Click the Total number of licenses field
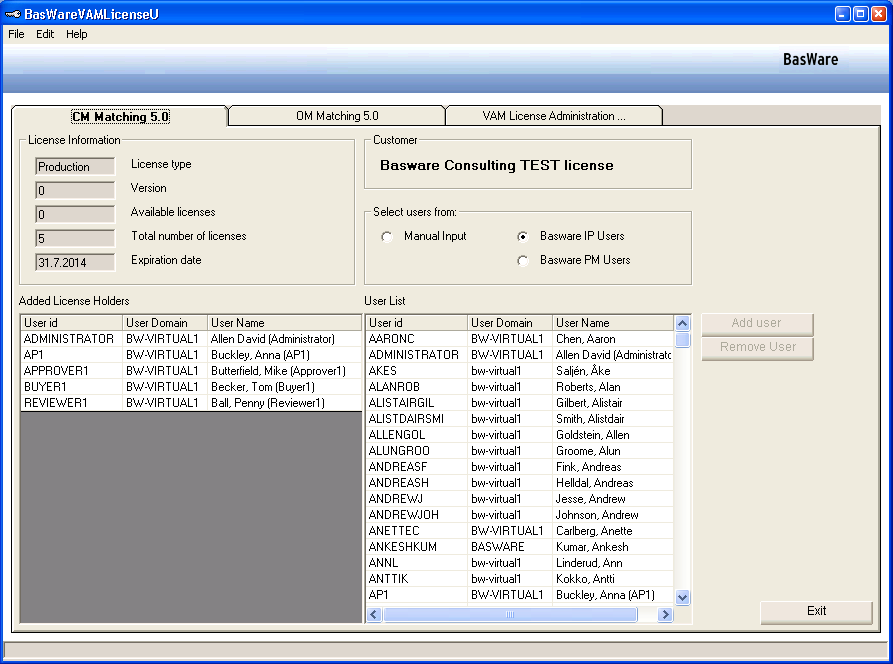Image resolution: width=893 pixels, height=664 pixels. (75, 239)
